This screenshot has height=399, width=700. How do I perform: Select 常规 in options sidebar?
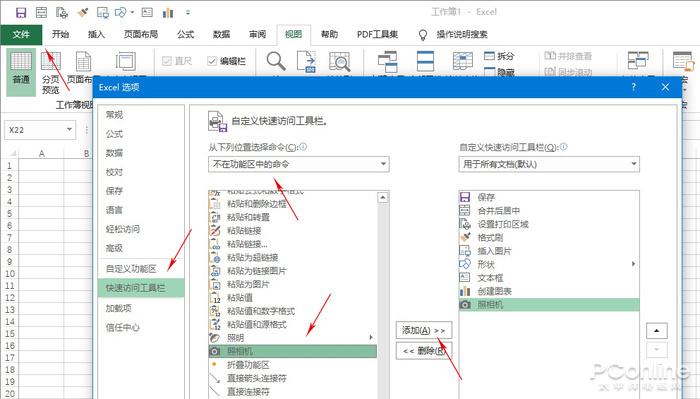coord(141,115)
